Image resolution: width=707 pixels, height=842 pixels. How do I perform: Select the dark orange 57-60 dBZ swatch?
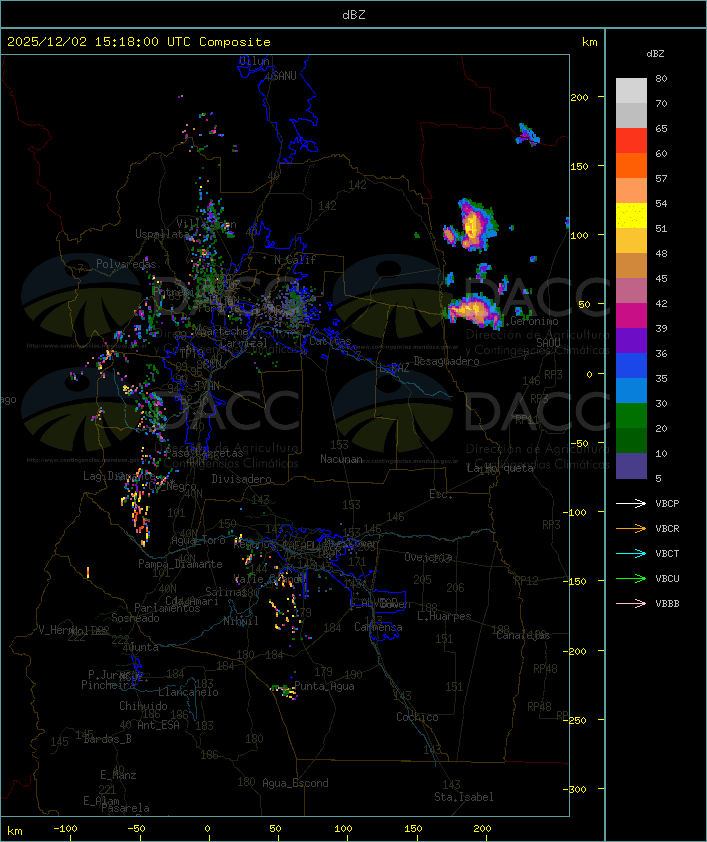pos(631,165)
